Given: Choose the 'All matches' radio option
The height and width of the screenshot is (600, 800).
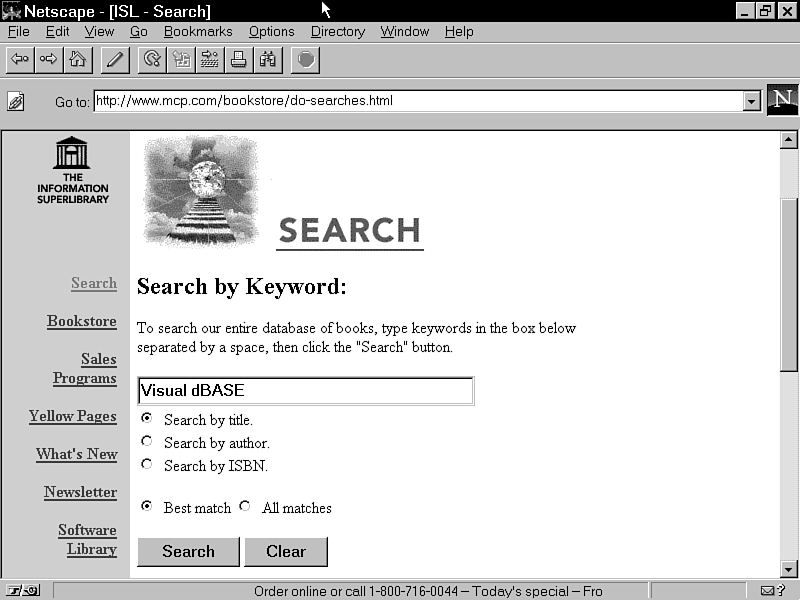Looking at the screenshot, I should pyautogui.click(x=245, y=506).
